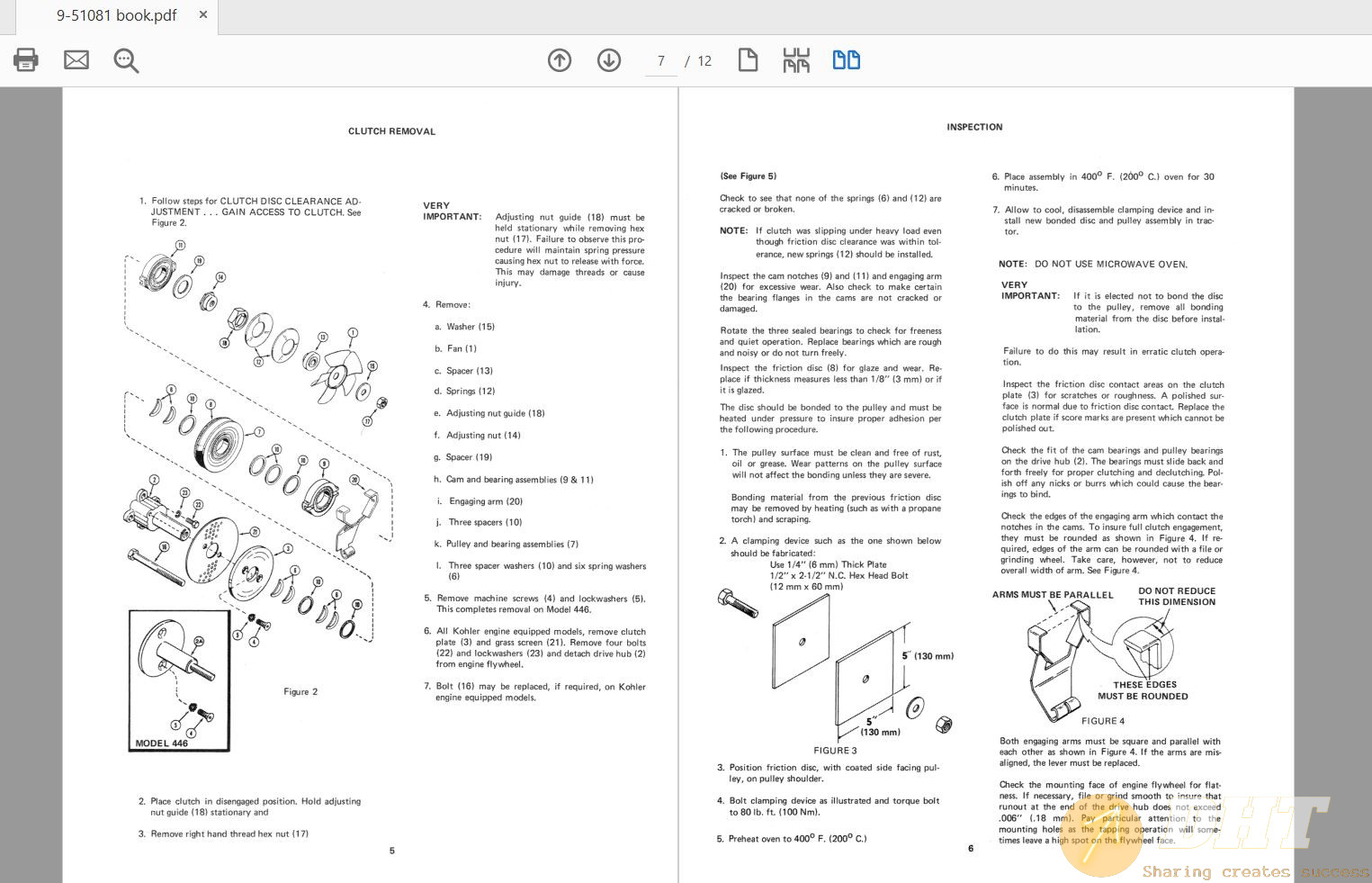Viewport: 1372px width, 883px height.
Task: Click the 'FIGURE 4' caption
Action: click(1103, 721)
